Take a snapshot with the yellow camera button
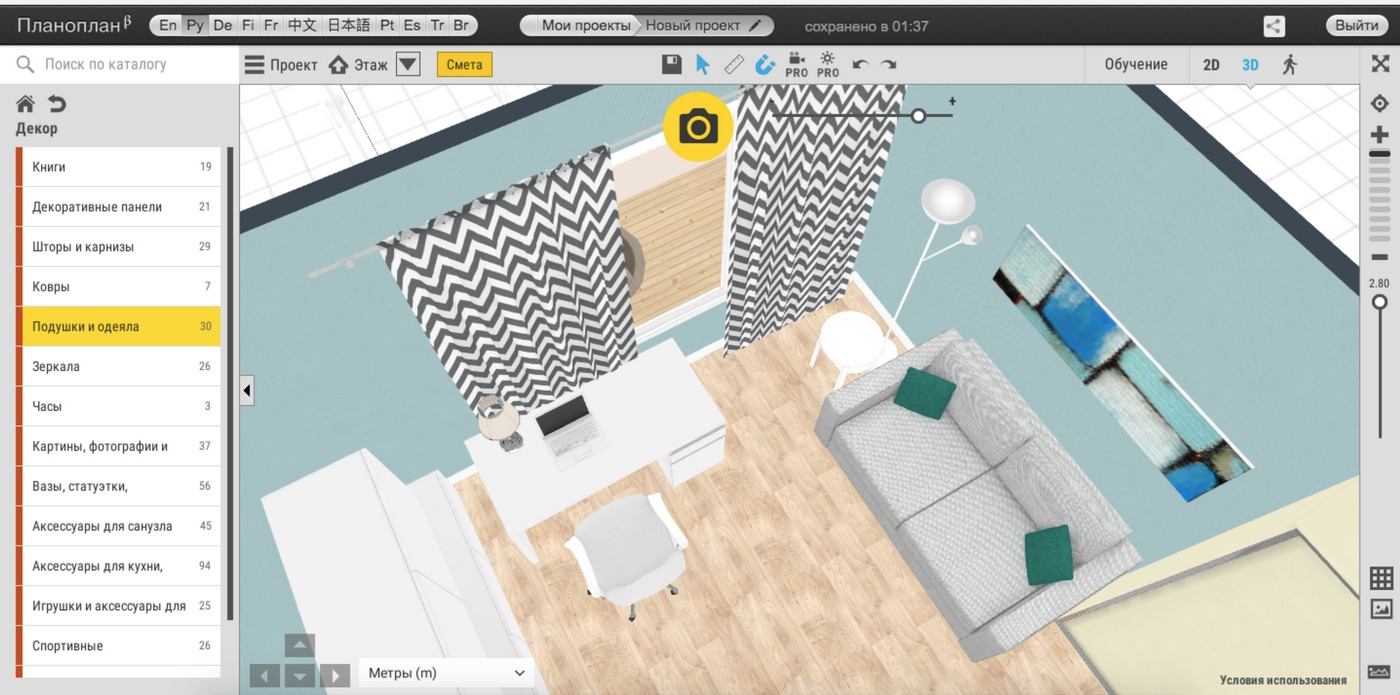 click(698, 127)
